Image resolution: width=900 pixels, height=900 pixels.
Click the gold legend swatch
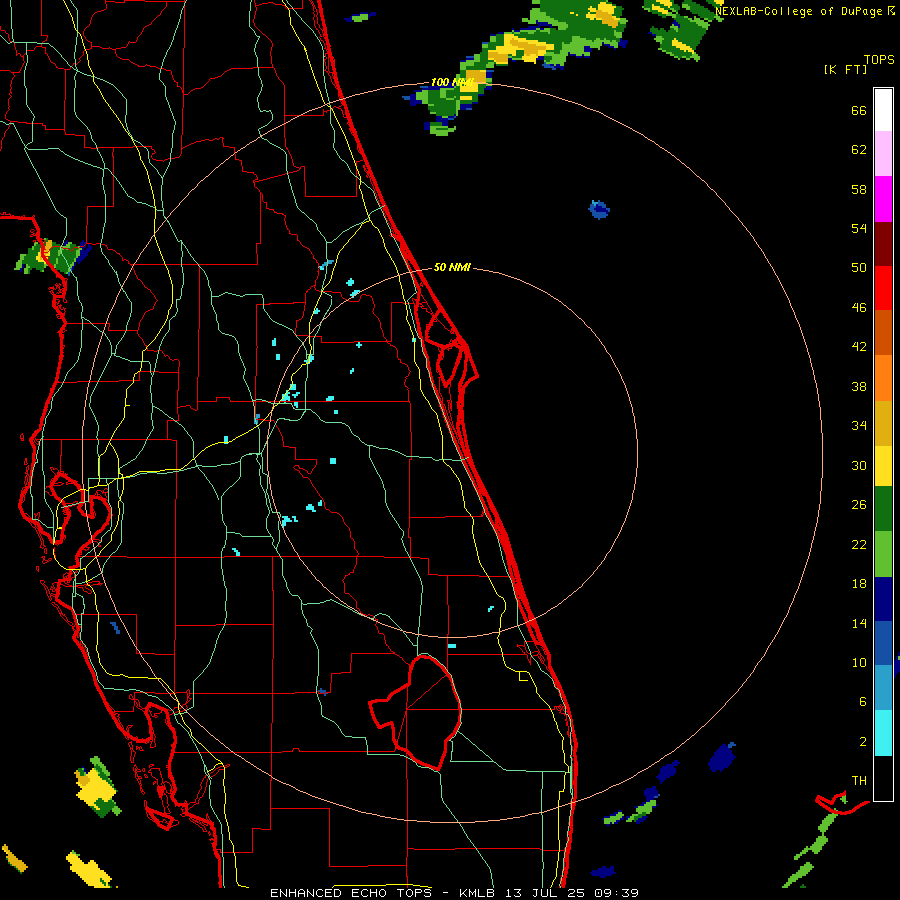point(883,423)
